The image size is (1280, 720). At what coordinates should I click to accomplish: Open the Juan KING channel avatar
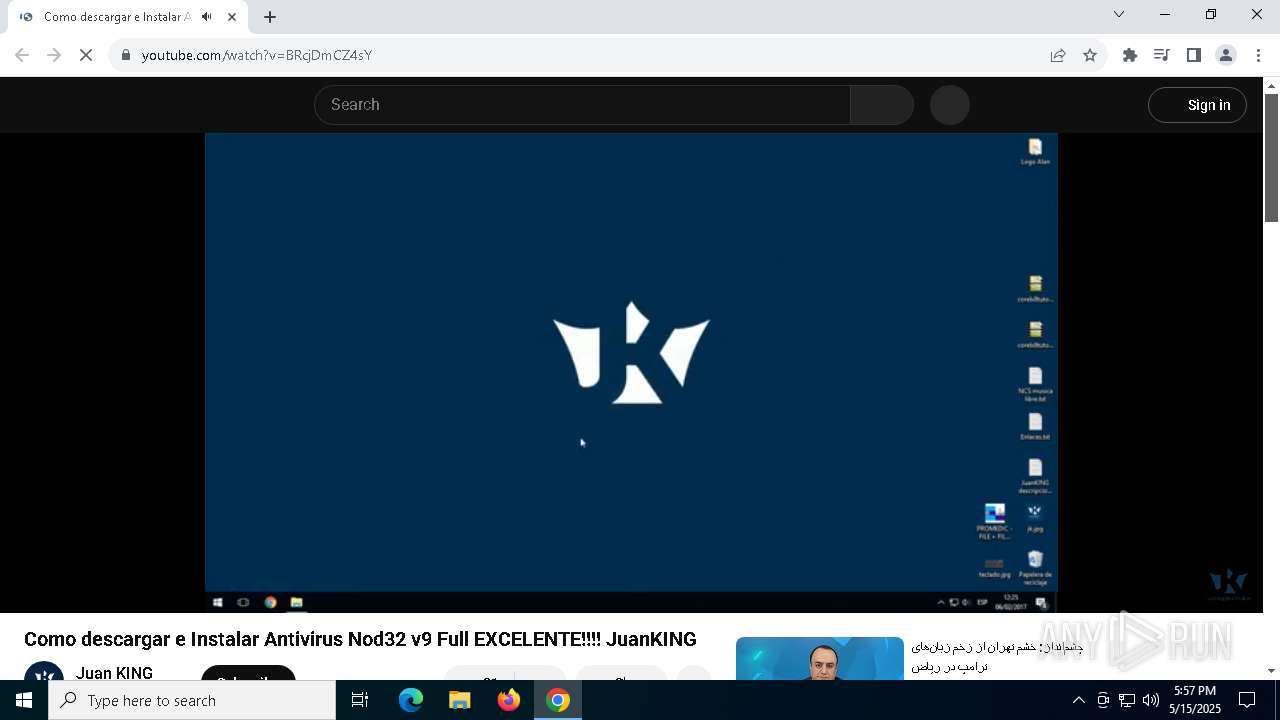pos(44,672)
